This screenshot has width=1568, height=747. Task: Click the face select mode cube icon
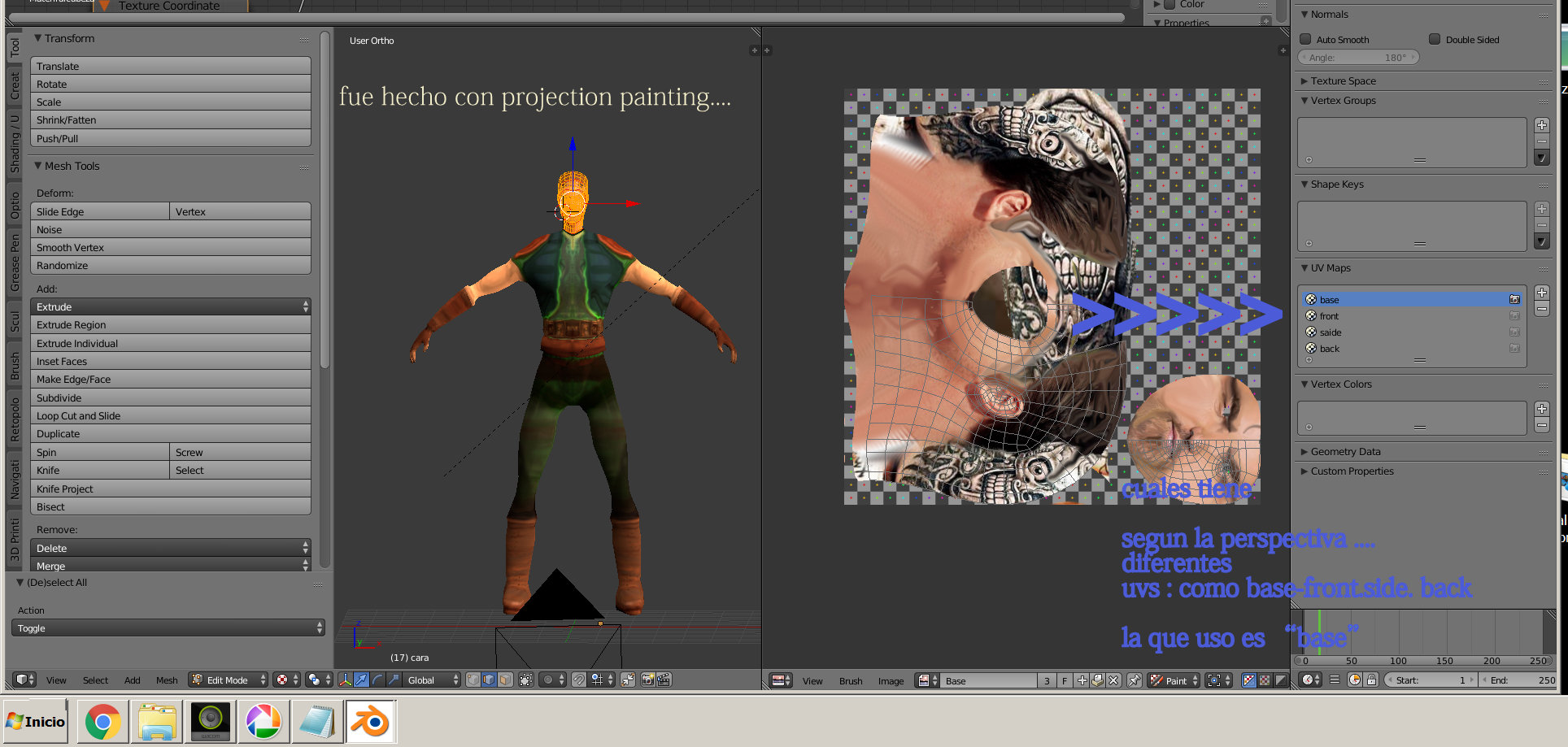coord(505,680)
